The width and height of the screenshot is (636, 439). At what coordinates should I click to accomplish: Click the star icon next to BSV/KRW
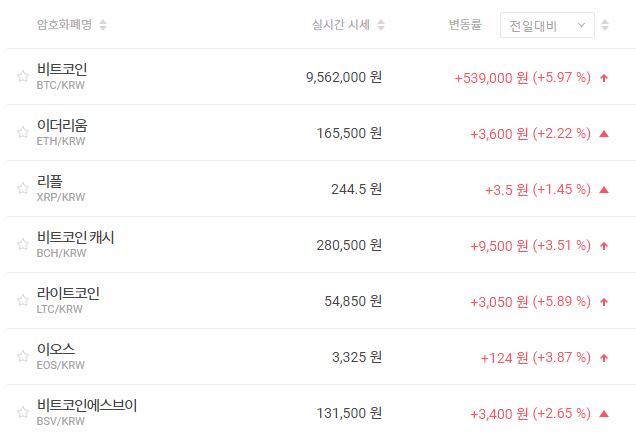click(22, 412)
